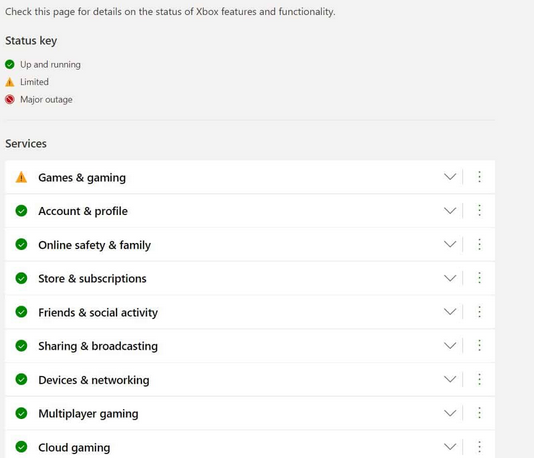The width and height of the screenshot is (534, 458).
Task: Expand the Friends & social activity chevron
Action: point(450,311)
